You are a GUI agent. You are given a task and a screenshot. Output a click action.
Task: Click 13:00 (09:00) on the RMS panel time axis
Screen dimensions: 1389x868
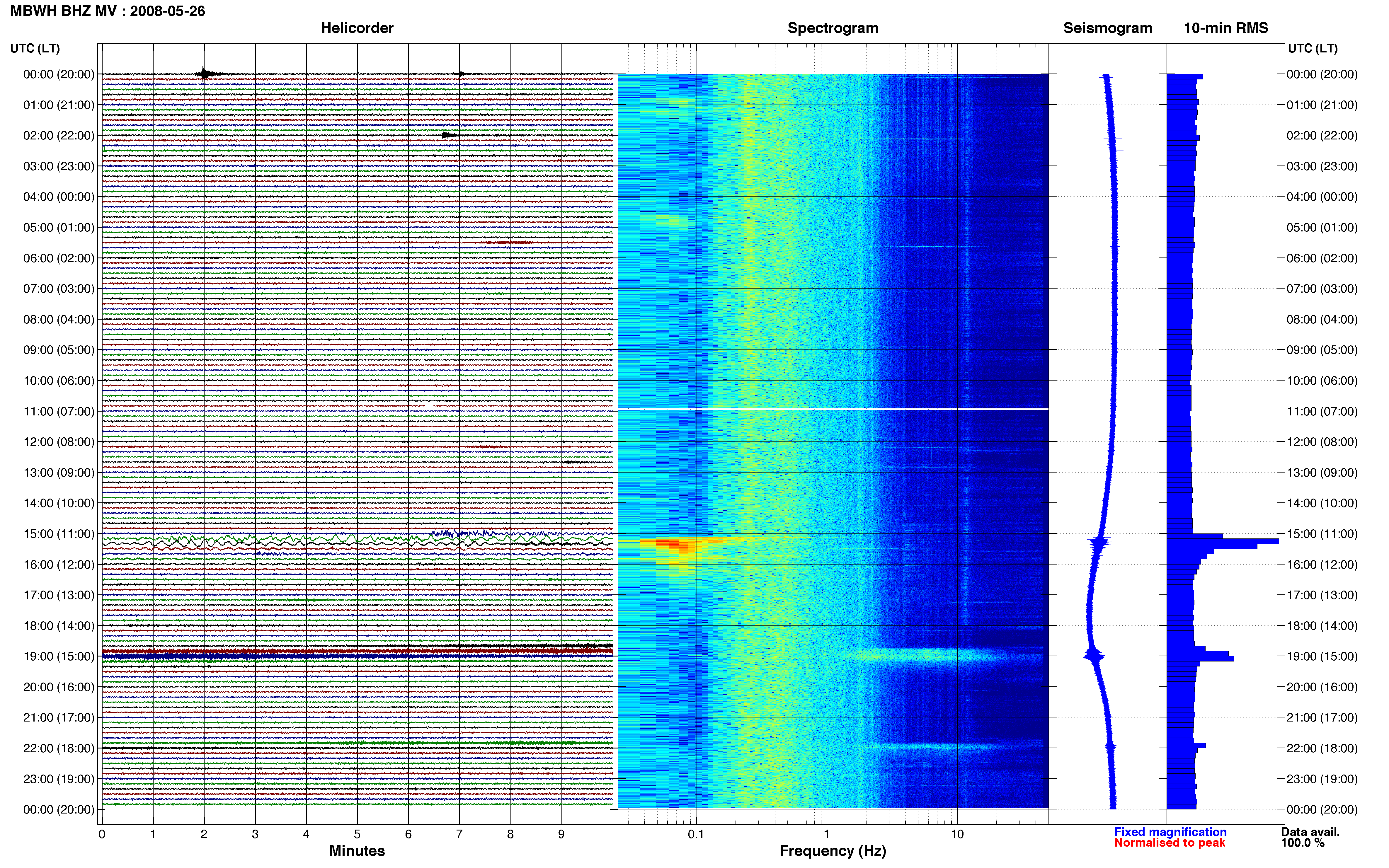tap(1322, 473)
